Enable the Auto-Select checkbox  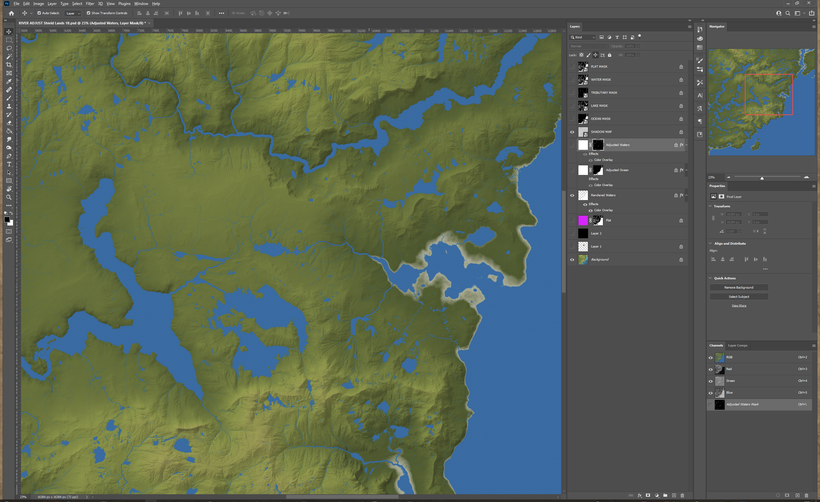[38, 13]
